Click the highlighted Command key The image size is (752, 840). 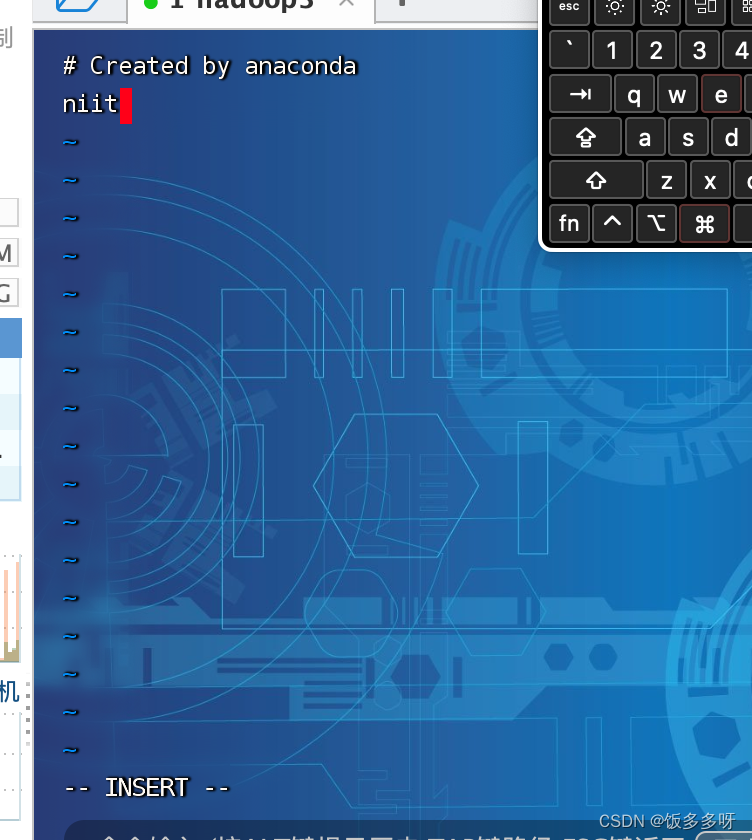click(704, 223)
